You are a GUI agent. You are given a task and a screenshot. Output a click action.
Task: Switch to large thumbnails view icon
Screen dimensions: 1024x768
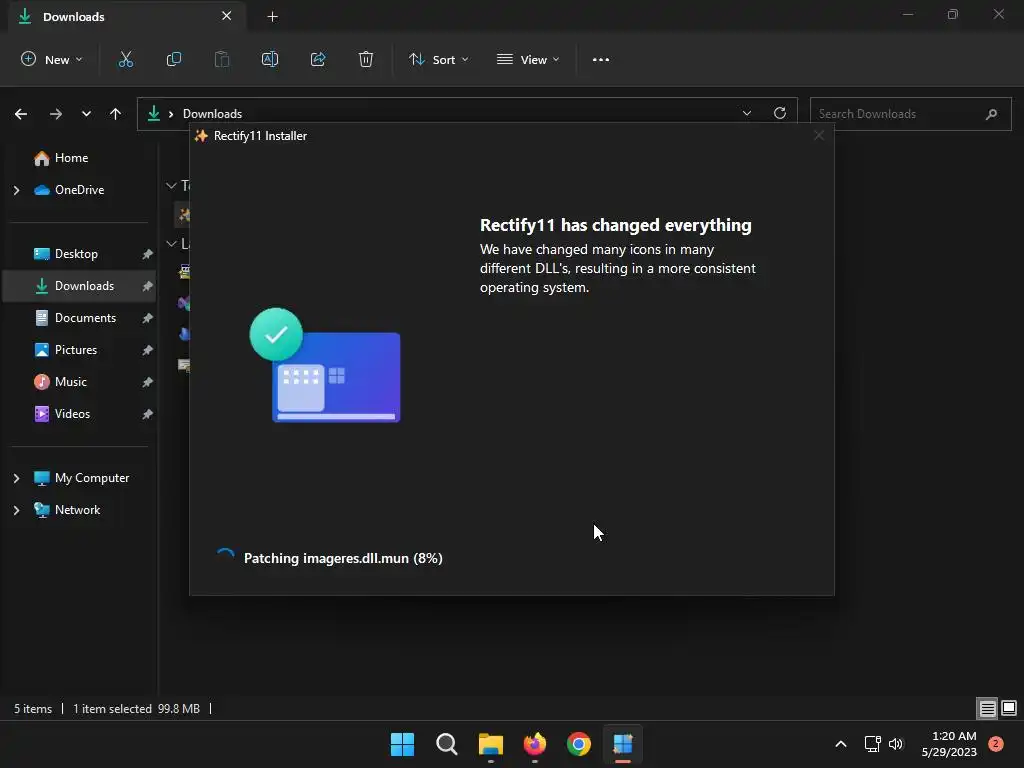coord(1009,708)
